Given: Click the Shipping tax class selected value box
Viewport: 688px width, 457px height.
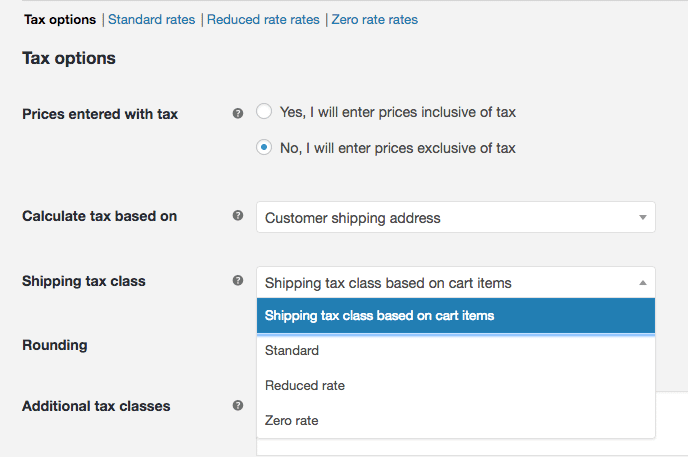Looking at the screenshot, I should 456,282.
